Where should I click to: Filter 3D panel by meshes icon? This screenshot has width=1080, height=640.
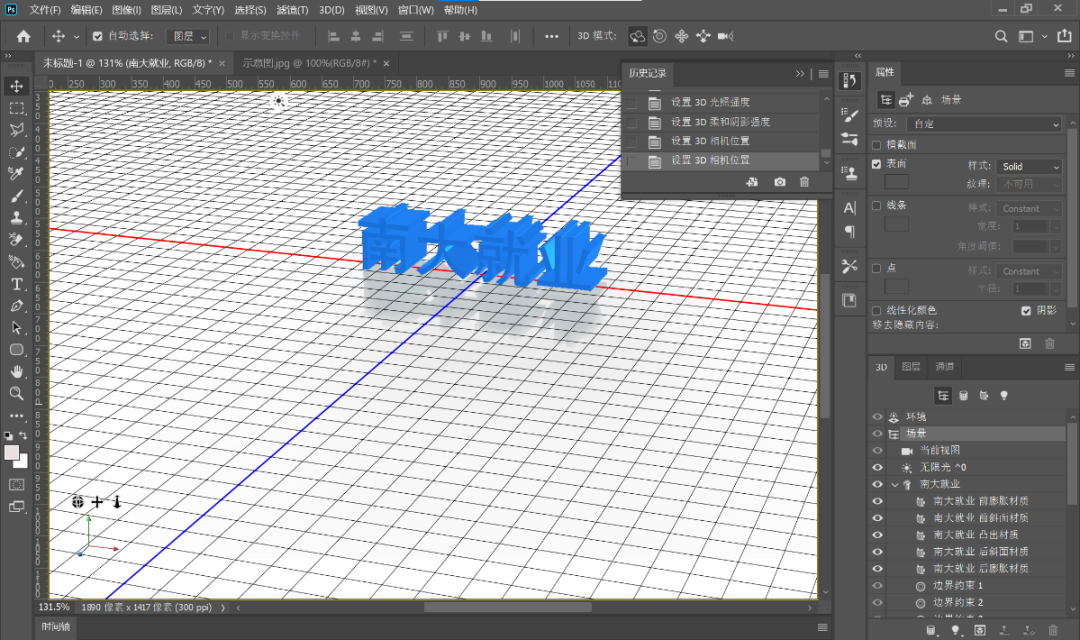(x=964, y=395)
